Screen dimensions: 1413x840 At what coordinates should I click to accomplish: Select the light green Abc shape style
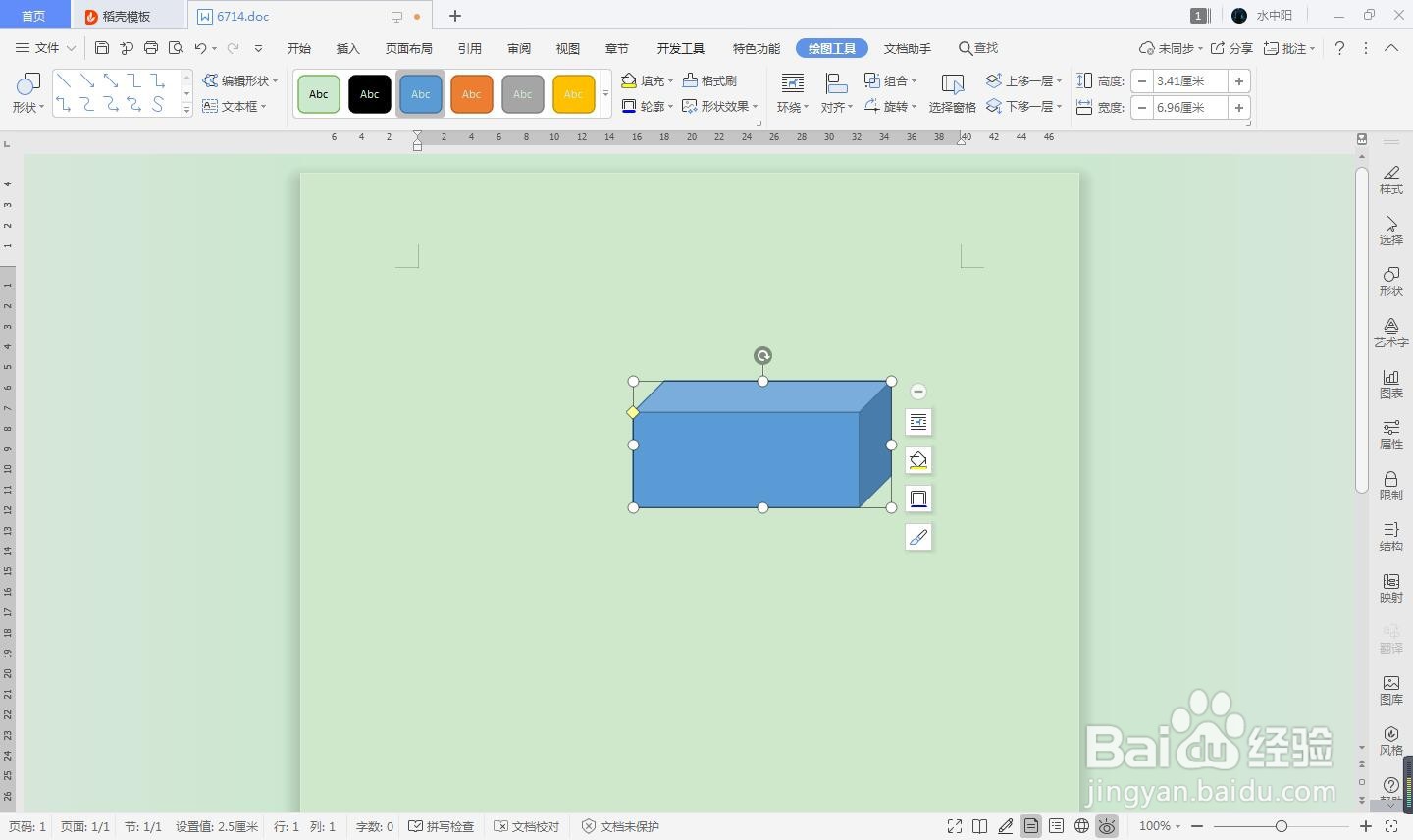coord(319,94)
